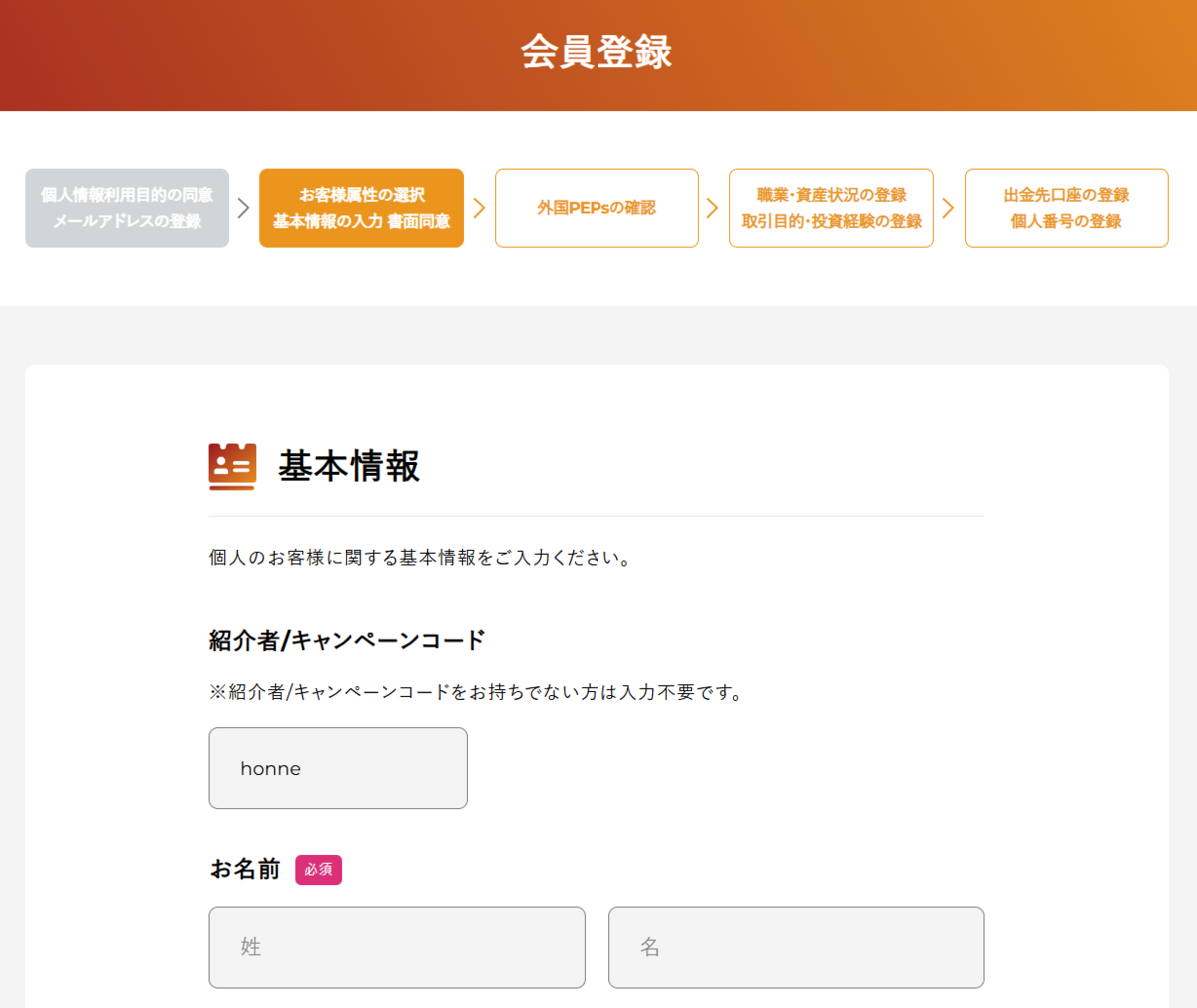Click the 名 first name input field
This screenshot has height=1008, width=1197.
click(x=796, y=947)
